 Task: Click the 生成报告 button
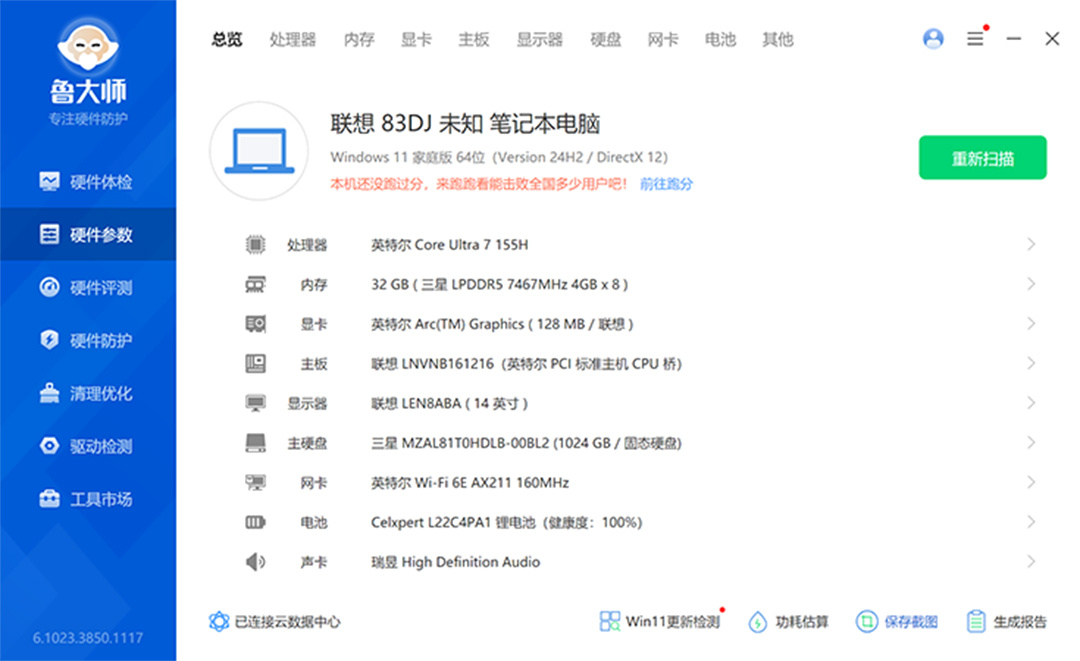tap(1007, 622)
